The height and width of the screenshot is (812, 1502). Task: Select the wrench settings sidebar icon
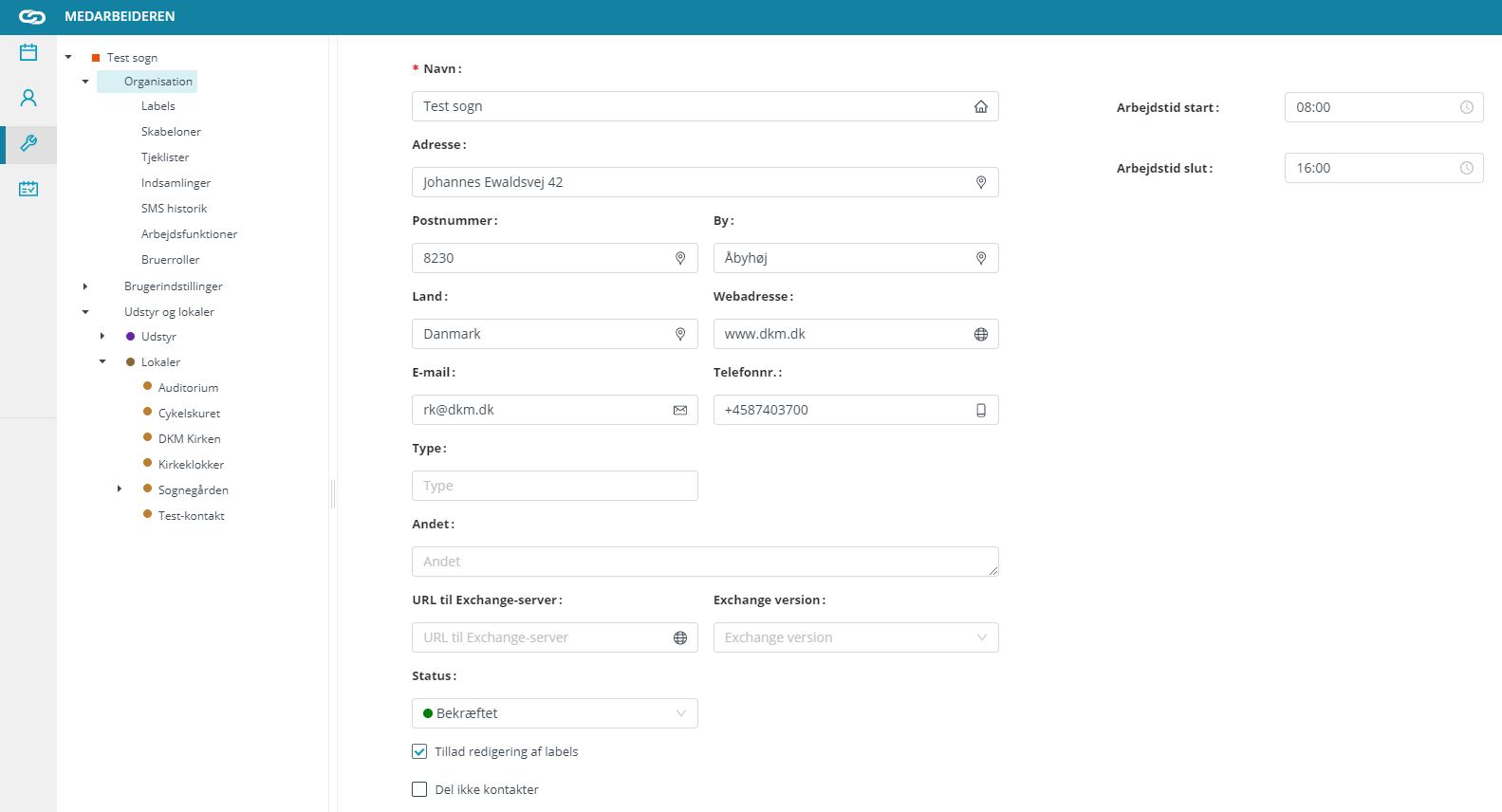click(x=28, y=144)
